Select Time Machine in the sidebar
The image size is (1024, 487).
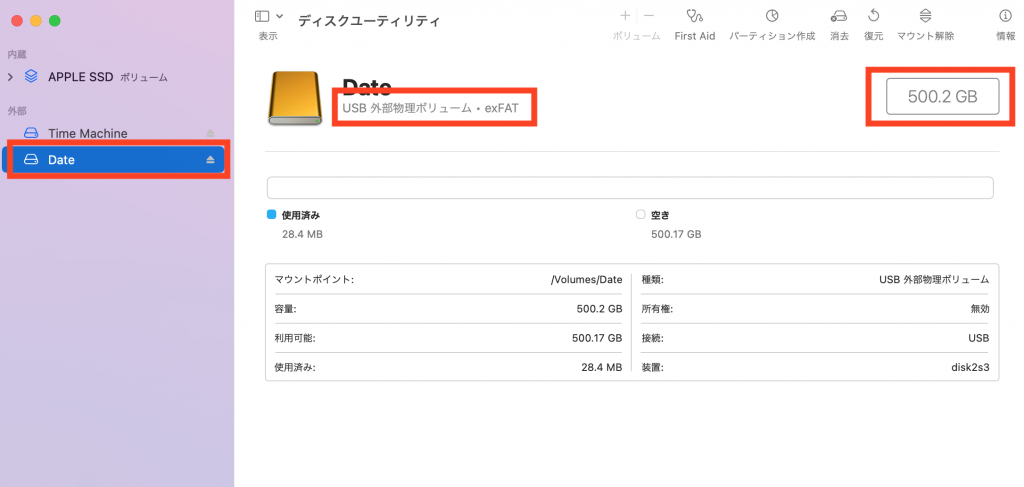point(87,133)
